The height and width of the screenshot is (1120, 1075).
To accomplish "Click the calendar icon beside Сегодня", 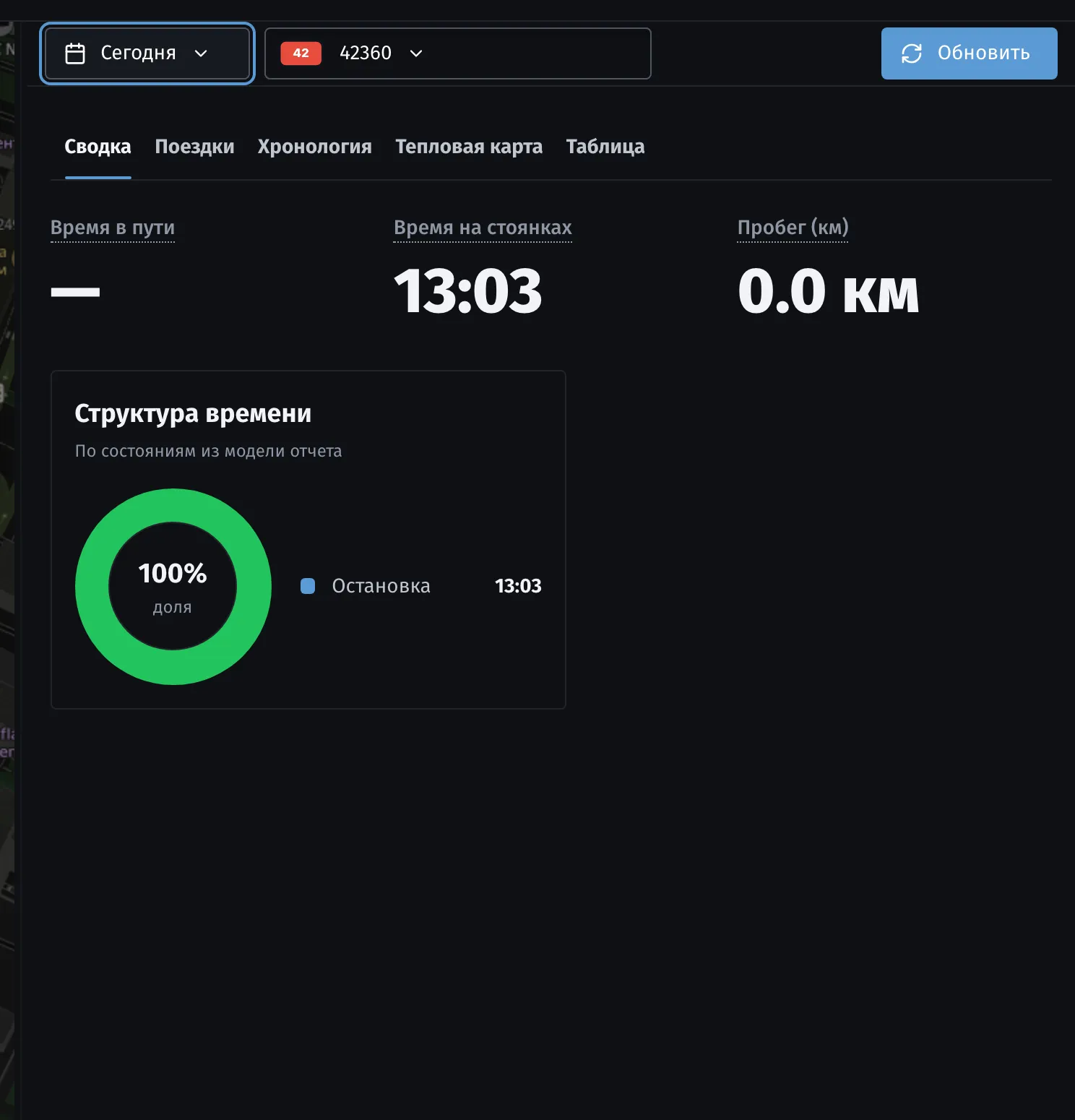I will 75,53.
